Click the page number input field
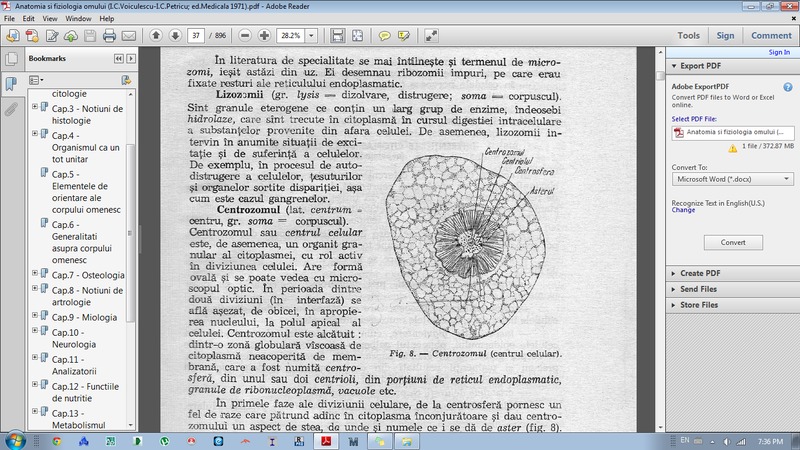Screen dimensions: 800x450 (196, 36)
